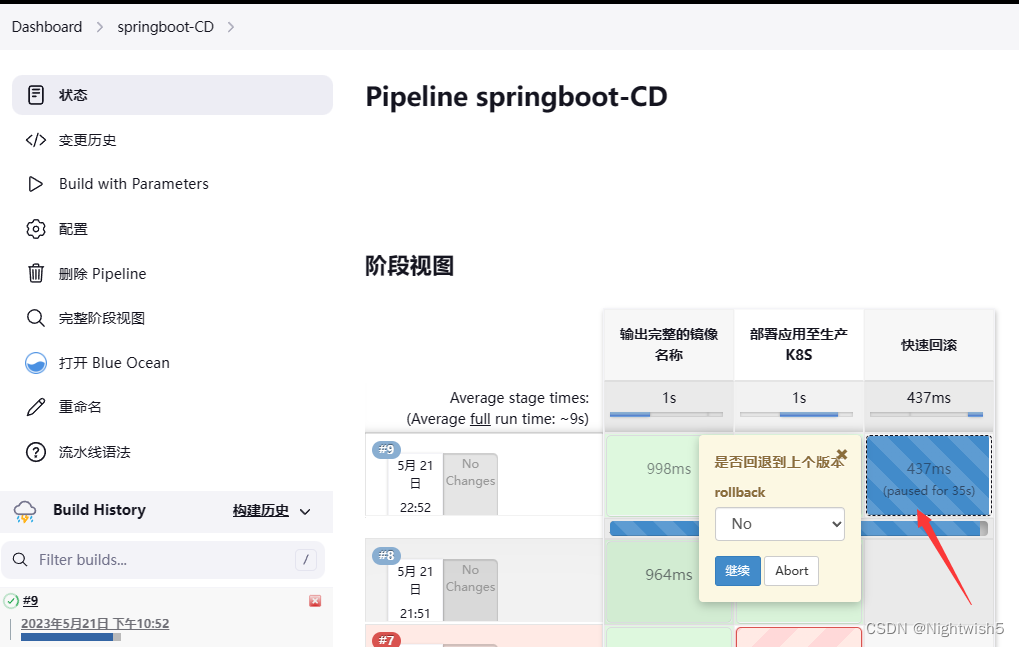Click the paused 437ms 快速回滚 stage cell

pos(929,476)
